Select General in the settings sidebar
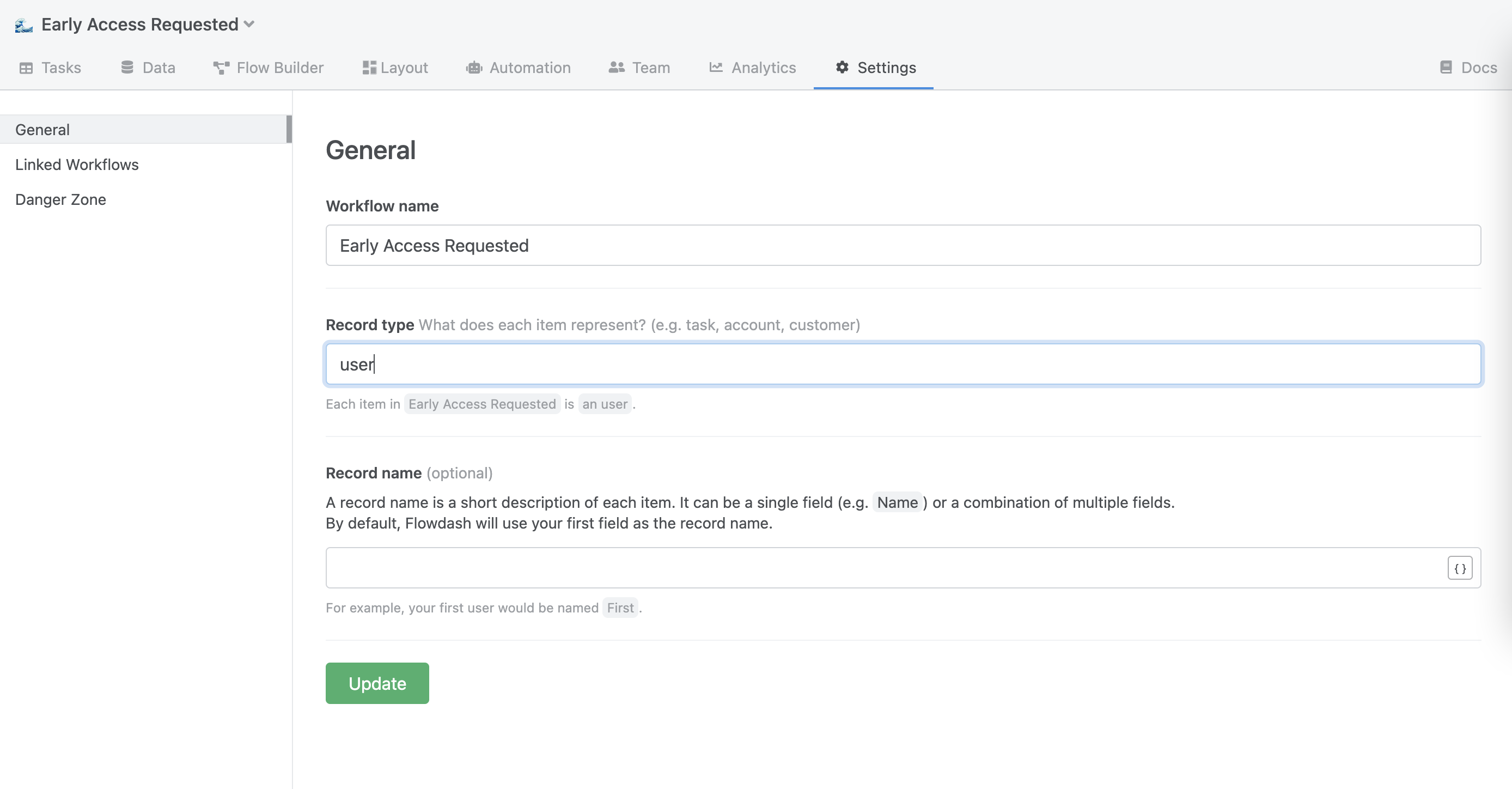This screenshot has height=789, width=1512. coord(145,129)
